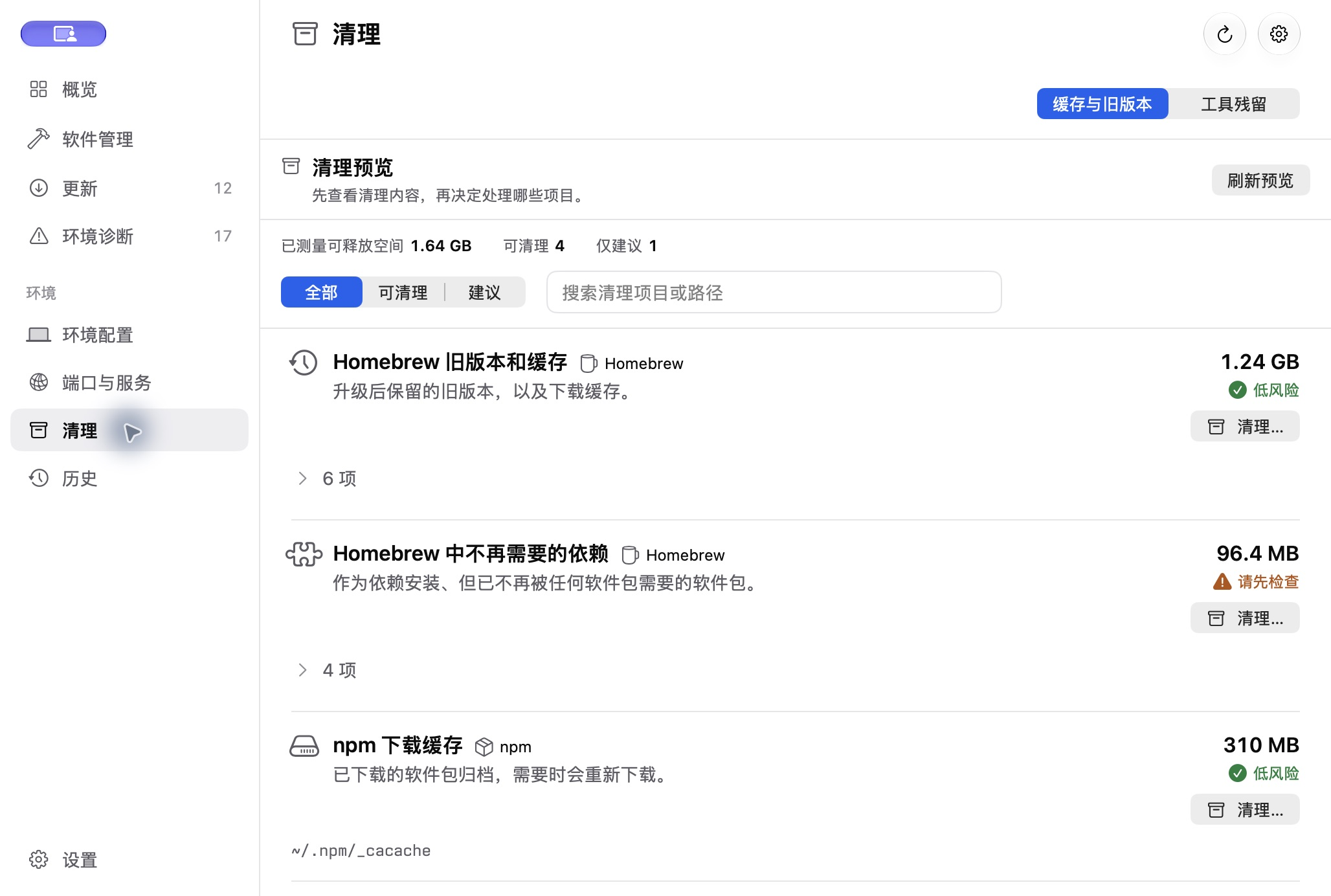The height and width of the screenshot is (896, 1331).
Task: Click the npm package box tag icon
Action: 484,747
